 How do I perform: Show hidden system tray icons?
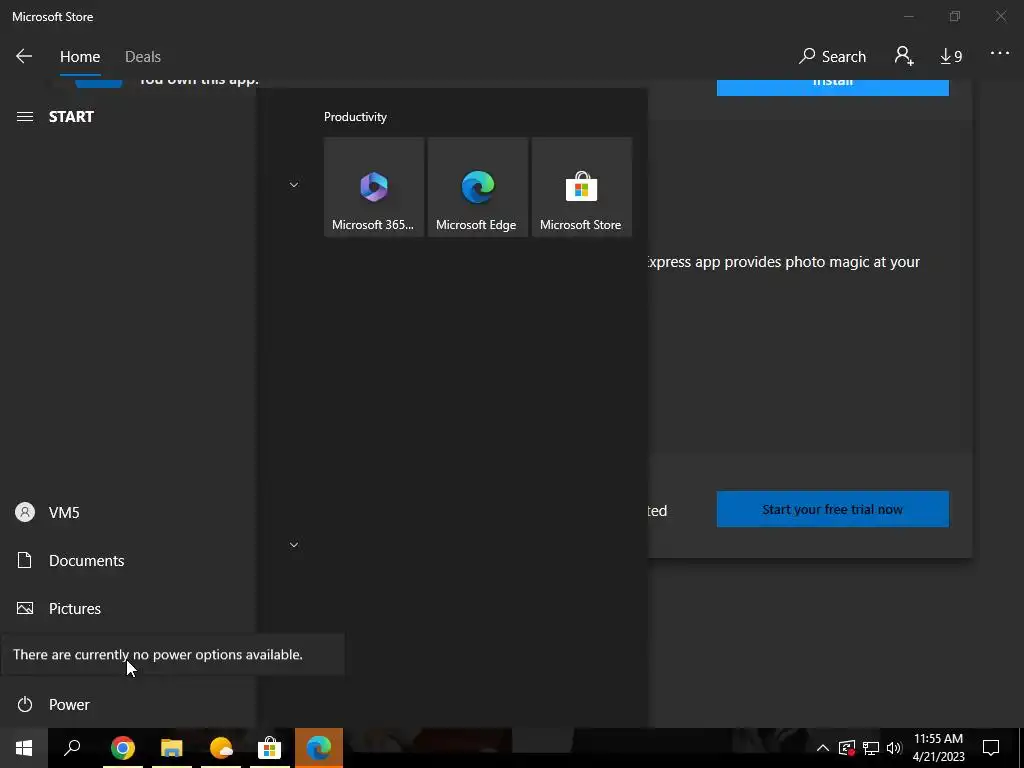pos(823,748)
